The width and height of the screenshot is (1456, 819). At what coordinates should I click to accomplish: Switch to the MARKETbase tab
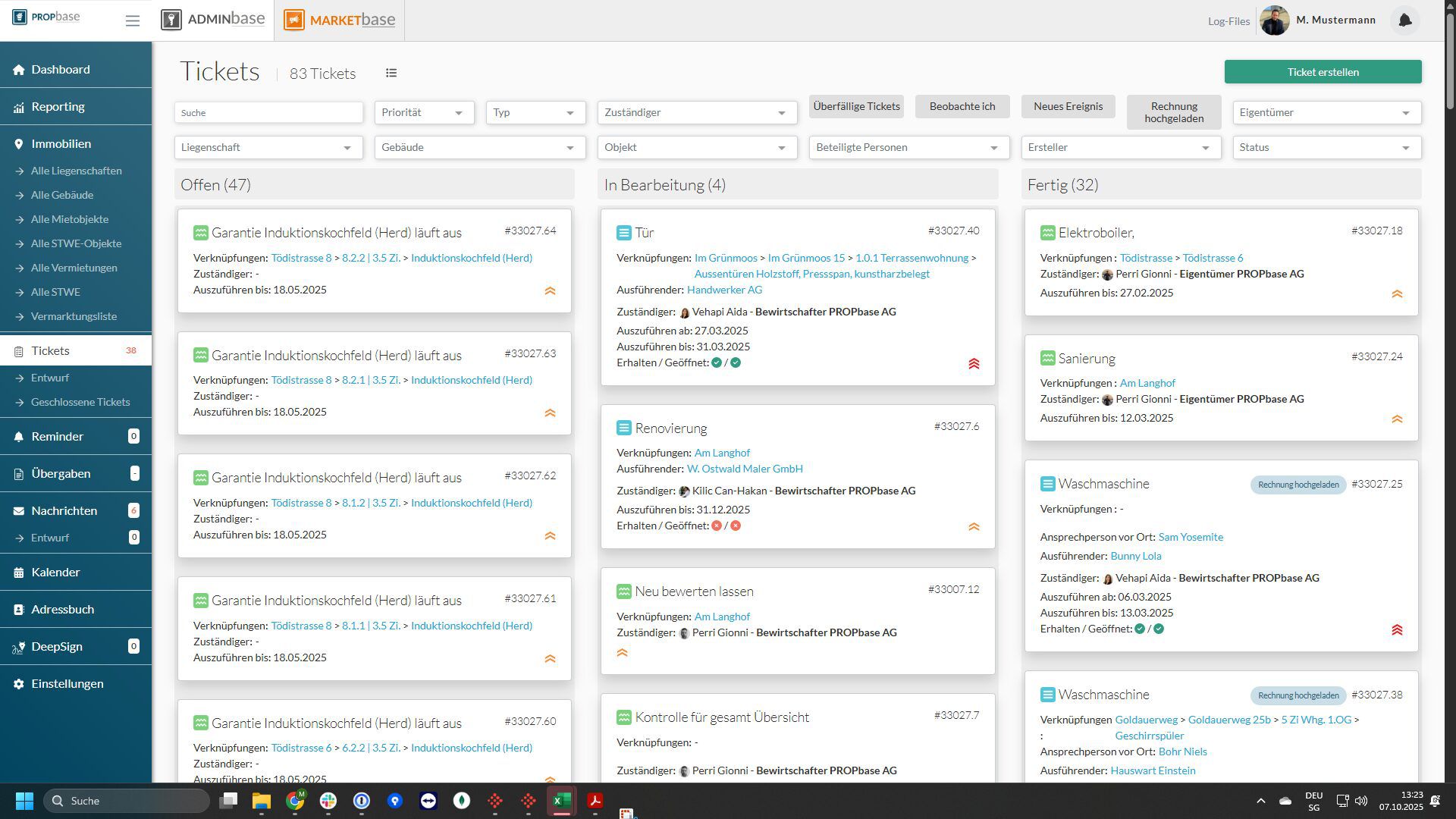point(340,20)
